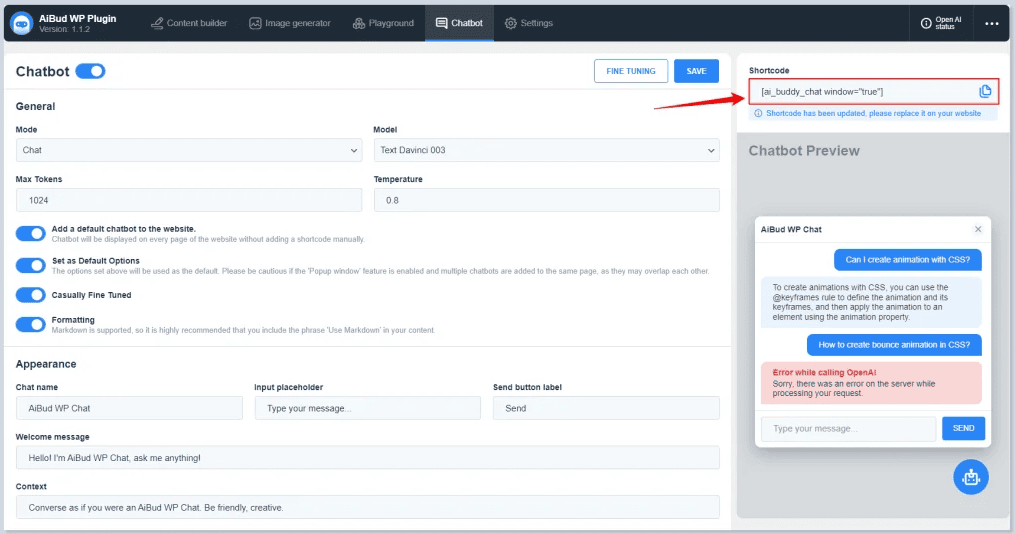This screenshot has width=1015, height=534.
Task: Click the 'Shortcode has been updated' notice text
Action: (873, 113)
